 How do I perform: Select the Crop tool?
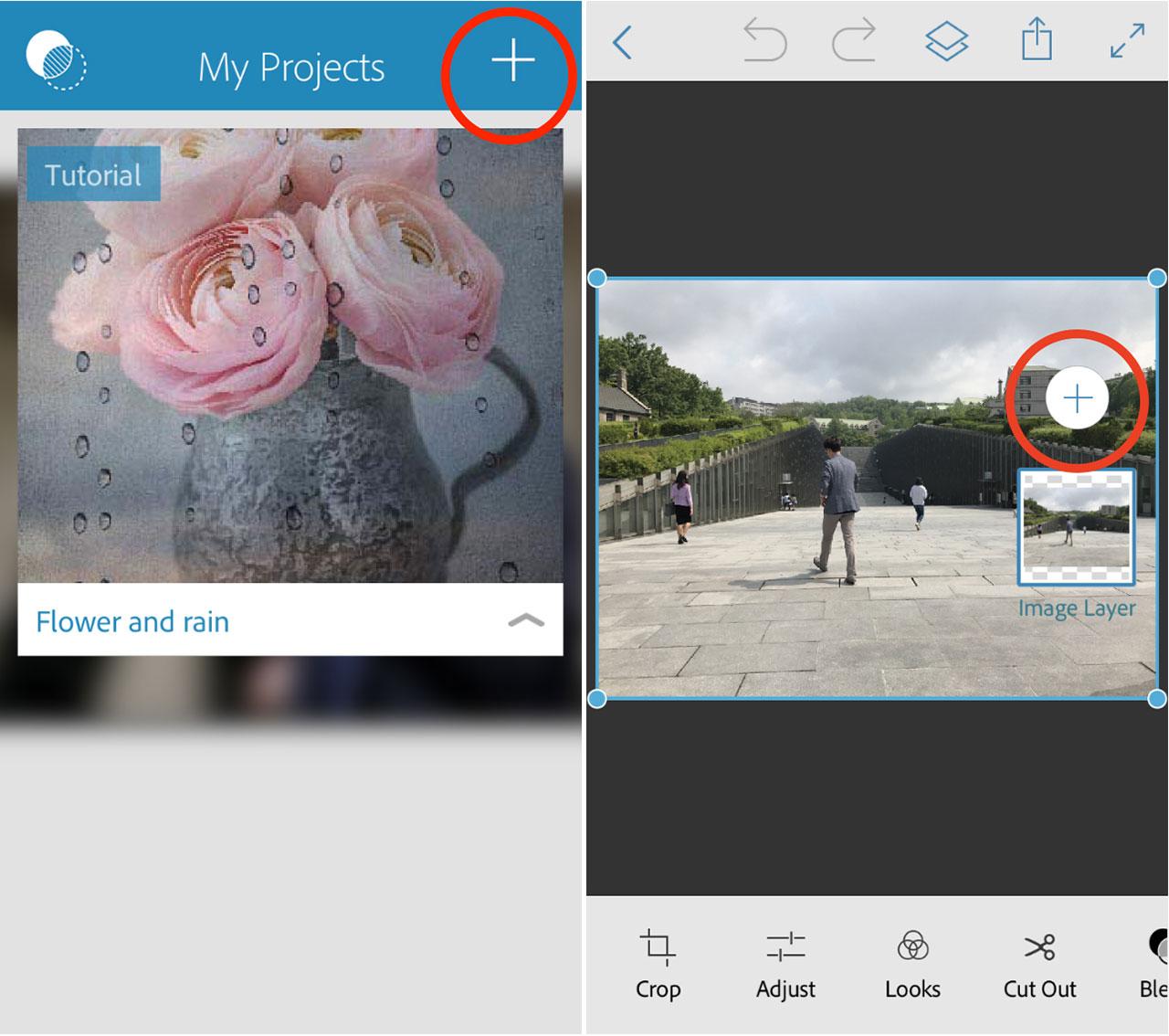pyautogui.click(x=658, y=963)
